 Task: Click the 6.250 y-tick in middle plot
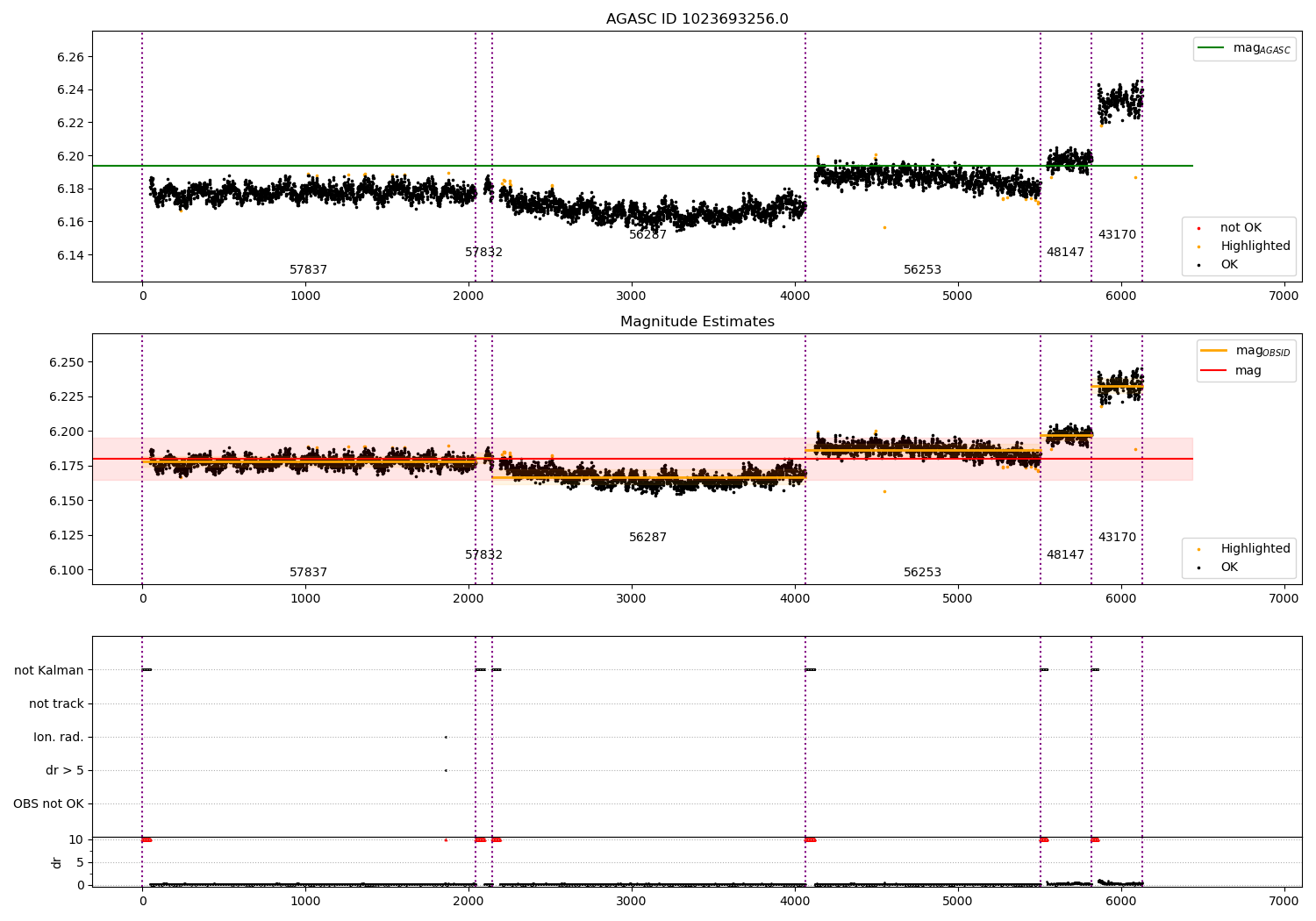coord(67,362)
